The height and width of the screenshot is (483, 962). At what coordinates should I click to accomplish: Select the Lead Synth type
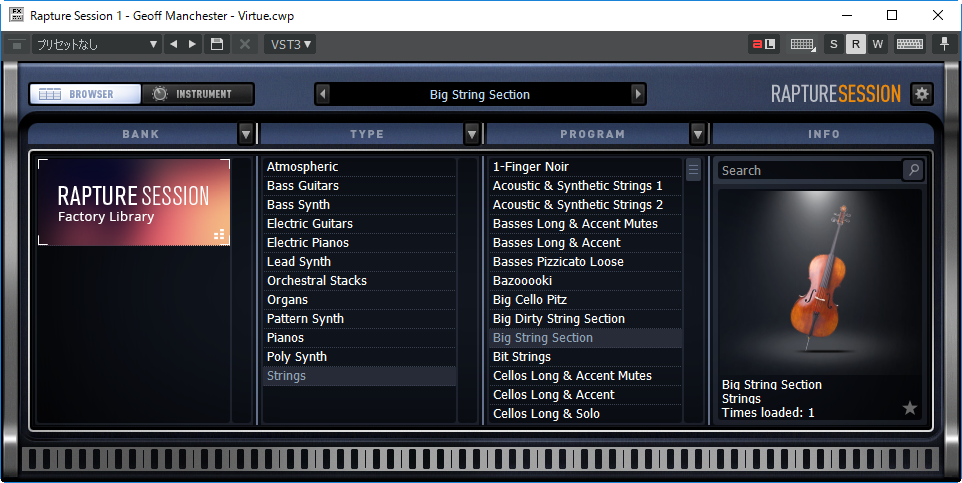click(360, 261)
